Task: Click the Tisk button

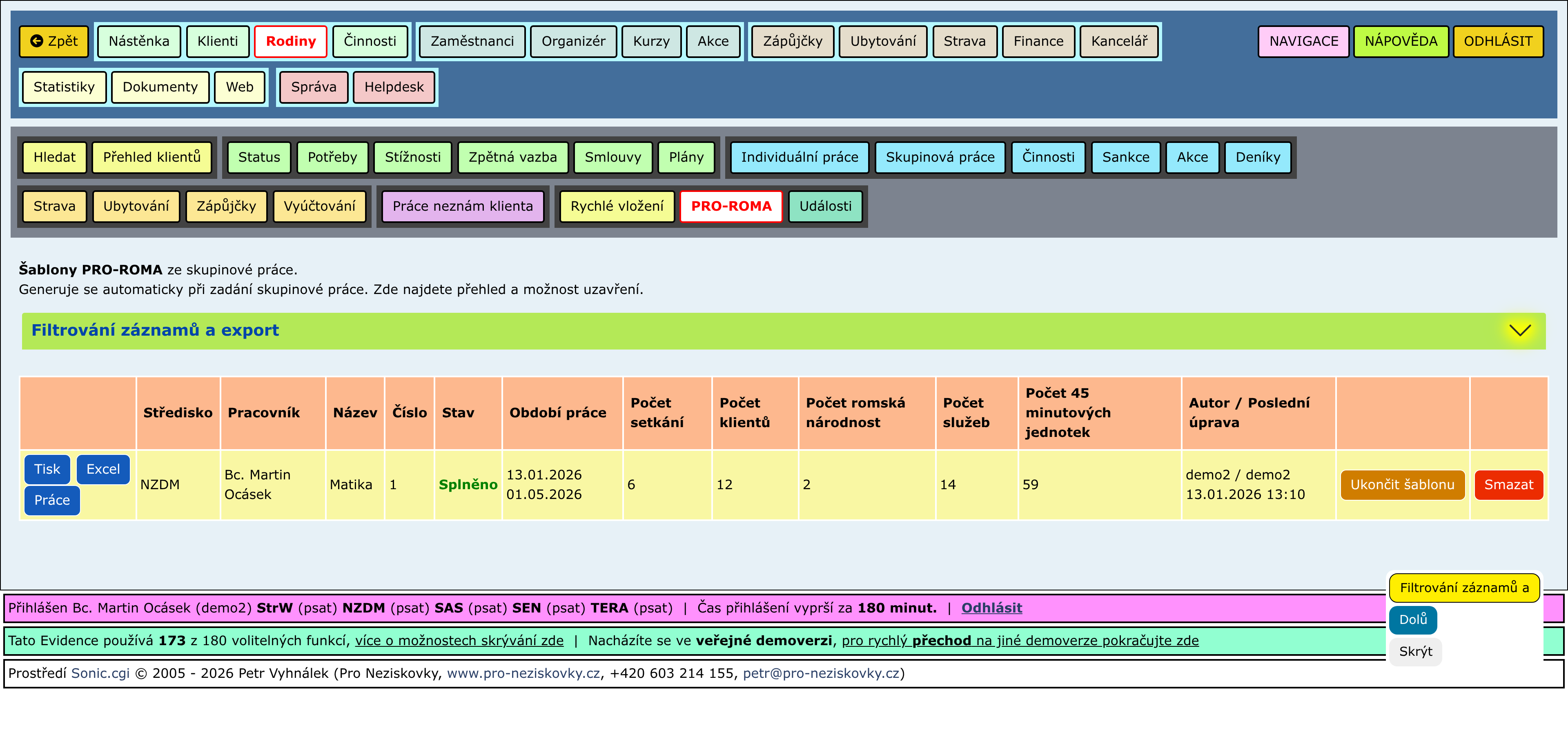Action: (x=47, y=469)
